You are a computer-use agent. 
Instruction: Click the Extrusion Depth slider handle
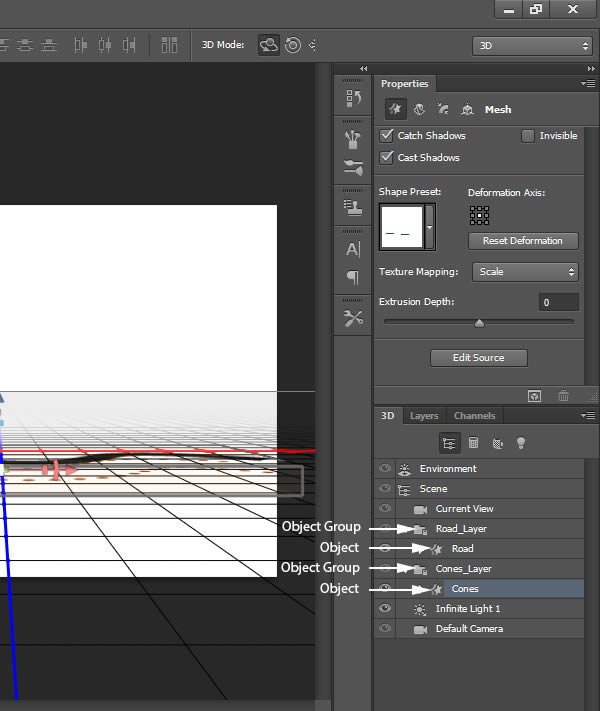point(479,323)
